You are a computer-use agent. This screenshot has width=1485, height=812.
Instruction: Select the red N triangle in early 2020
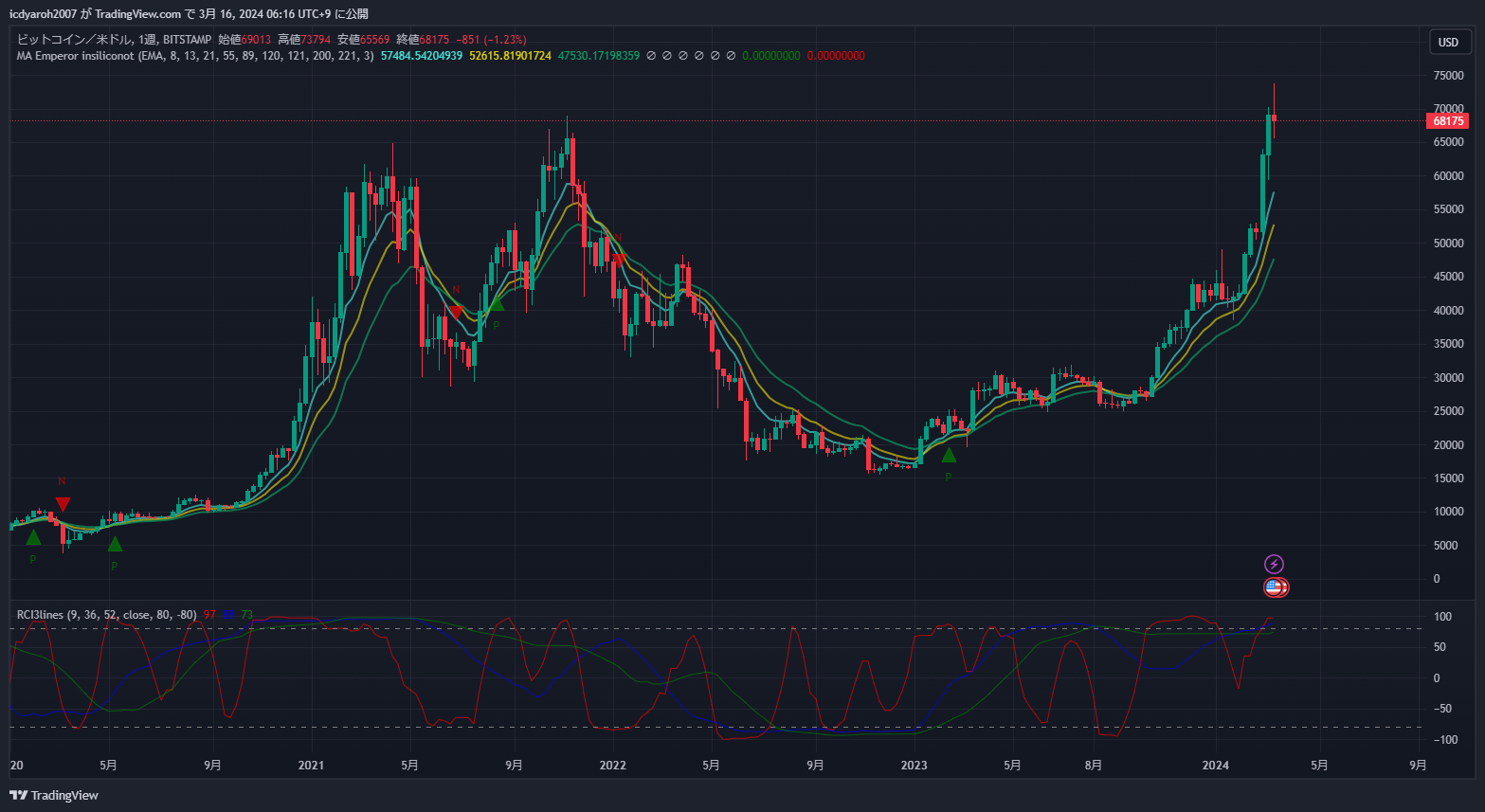coord(63,504)
